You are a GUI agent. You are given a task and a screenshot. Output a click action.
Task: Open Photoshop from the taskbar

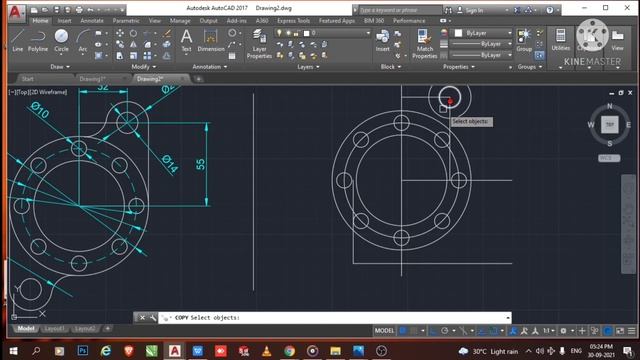coord(83,351)
